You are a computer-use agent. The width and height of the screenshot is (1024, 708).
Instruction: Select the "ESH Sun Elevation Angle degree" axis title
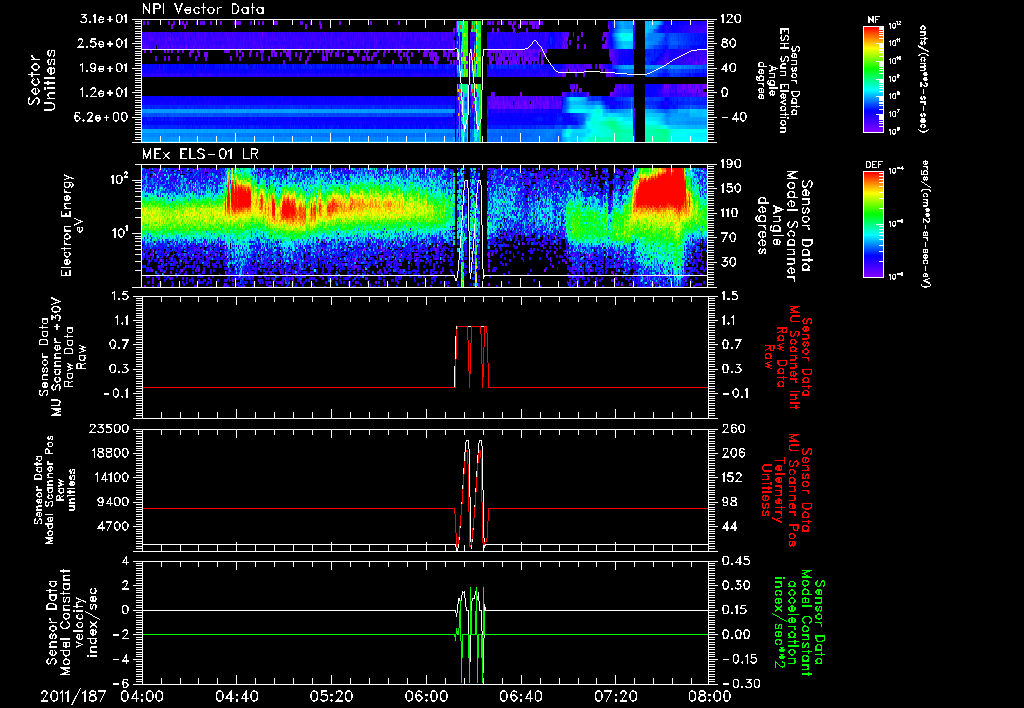[777, 80]
